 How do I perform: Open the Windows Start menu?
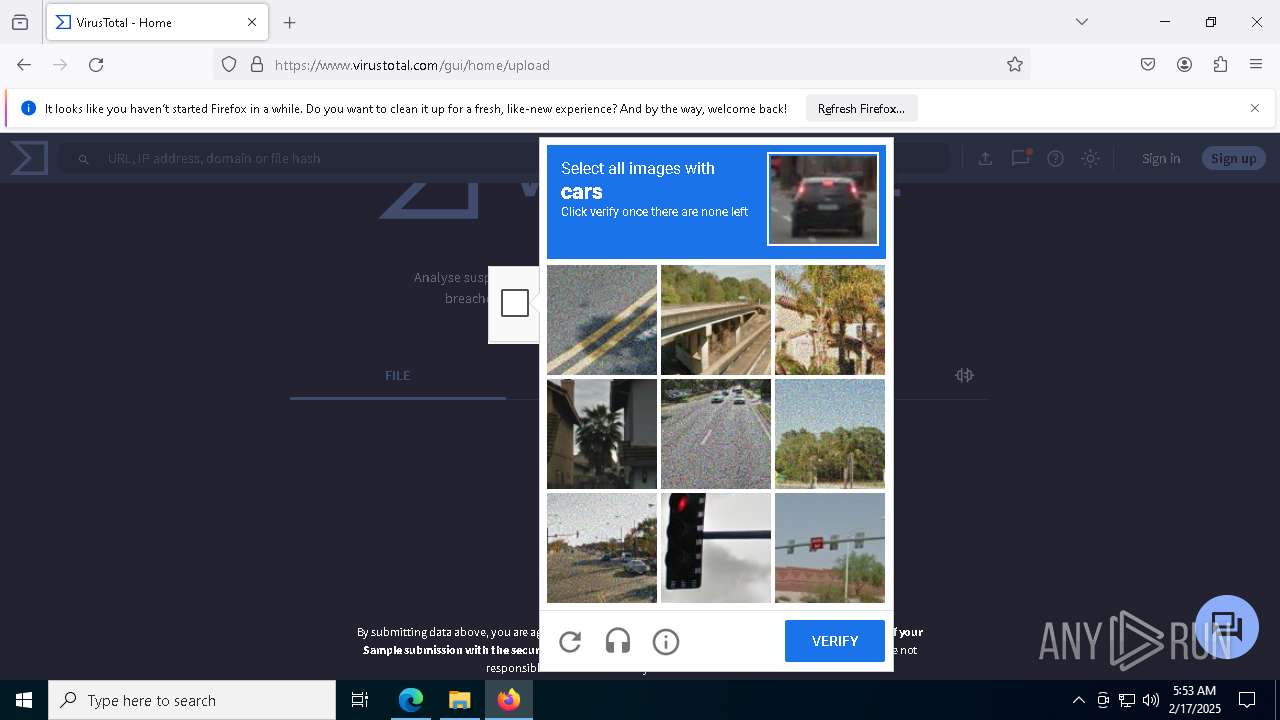pyautogui.click(x=24, y=700)
